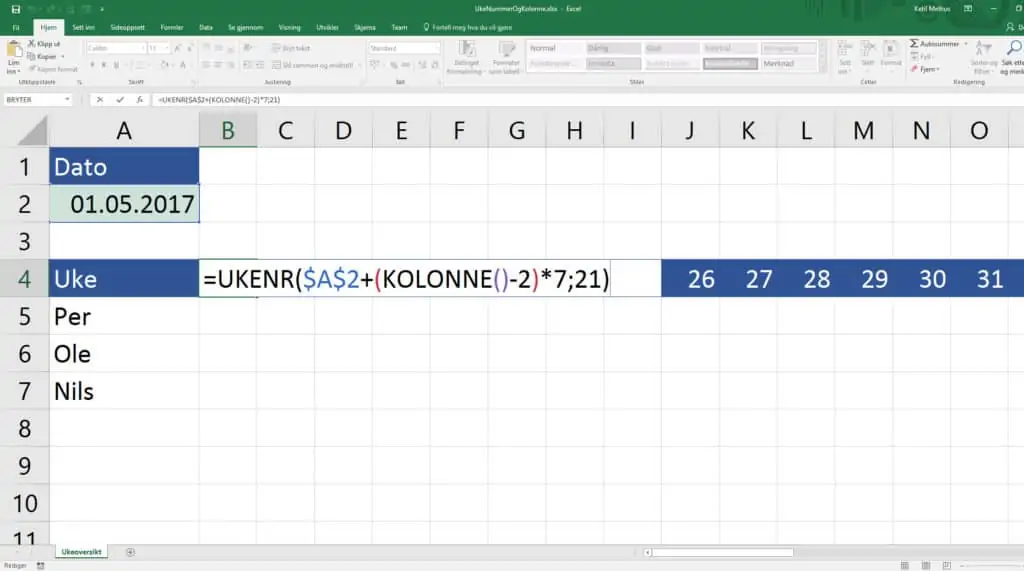Open the Sett inn tab
The image size is (1024, 571).
coord(83,27)
